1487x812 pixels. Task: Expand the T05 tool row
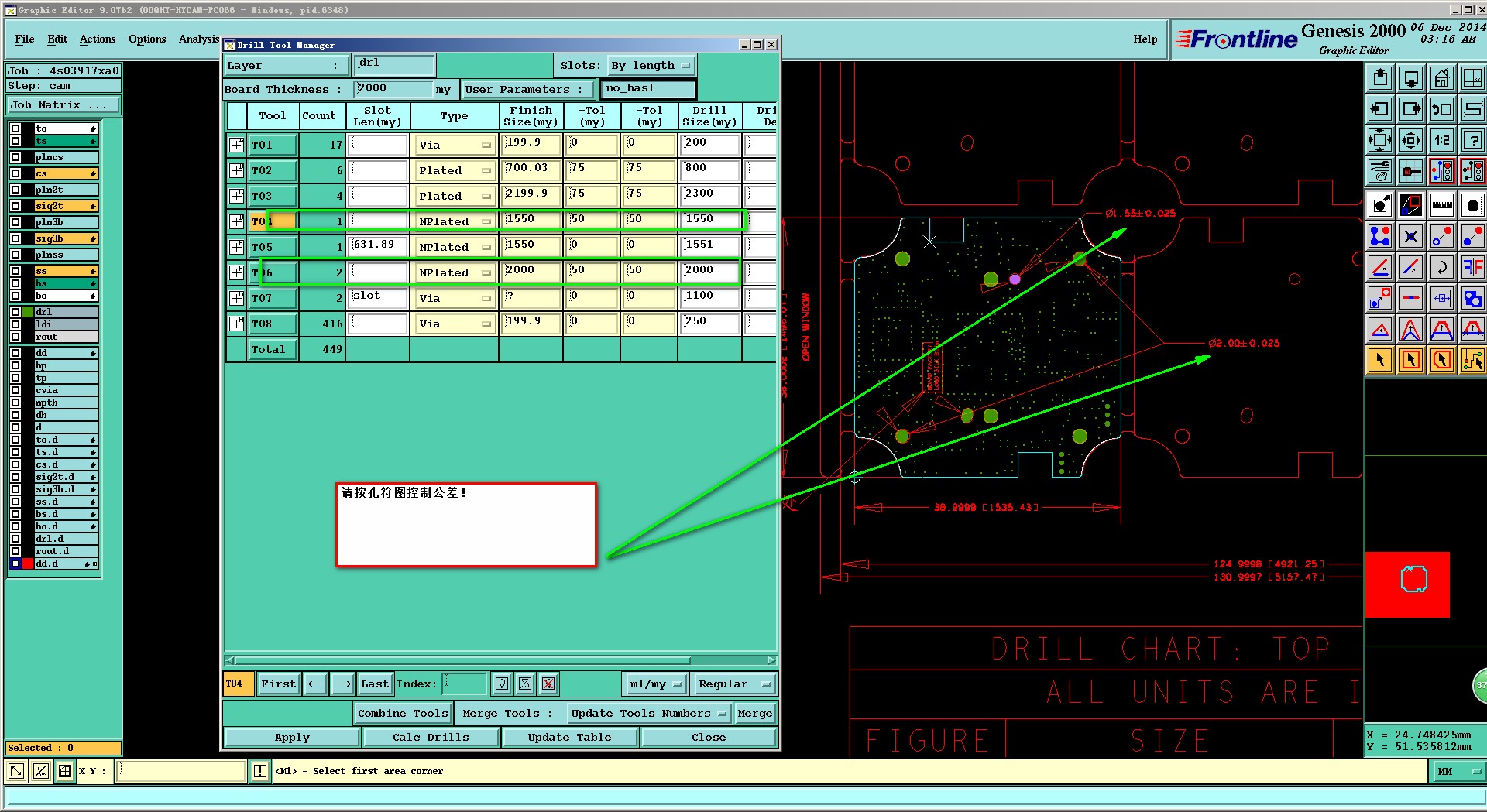click(237, 247)
